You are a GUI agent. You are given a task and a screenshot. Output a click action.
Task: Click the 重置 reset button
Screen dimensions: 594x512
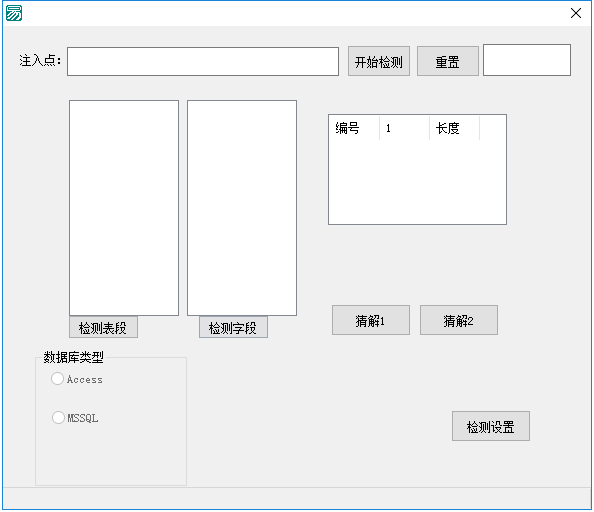447,61
